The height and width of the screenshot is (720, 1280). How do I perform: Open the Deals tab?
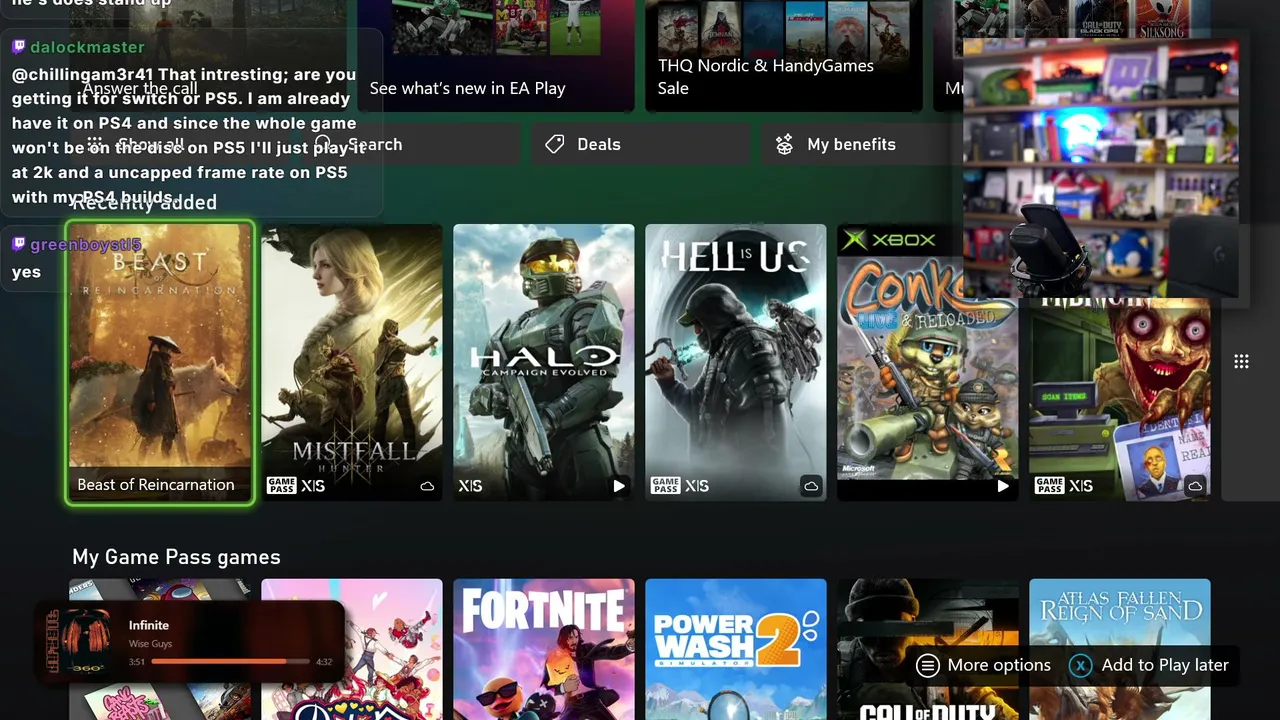pos(640,144)
